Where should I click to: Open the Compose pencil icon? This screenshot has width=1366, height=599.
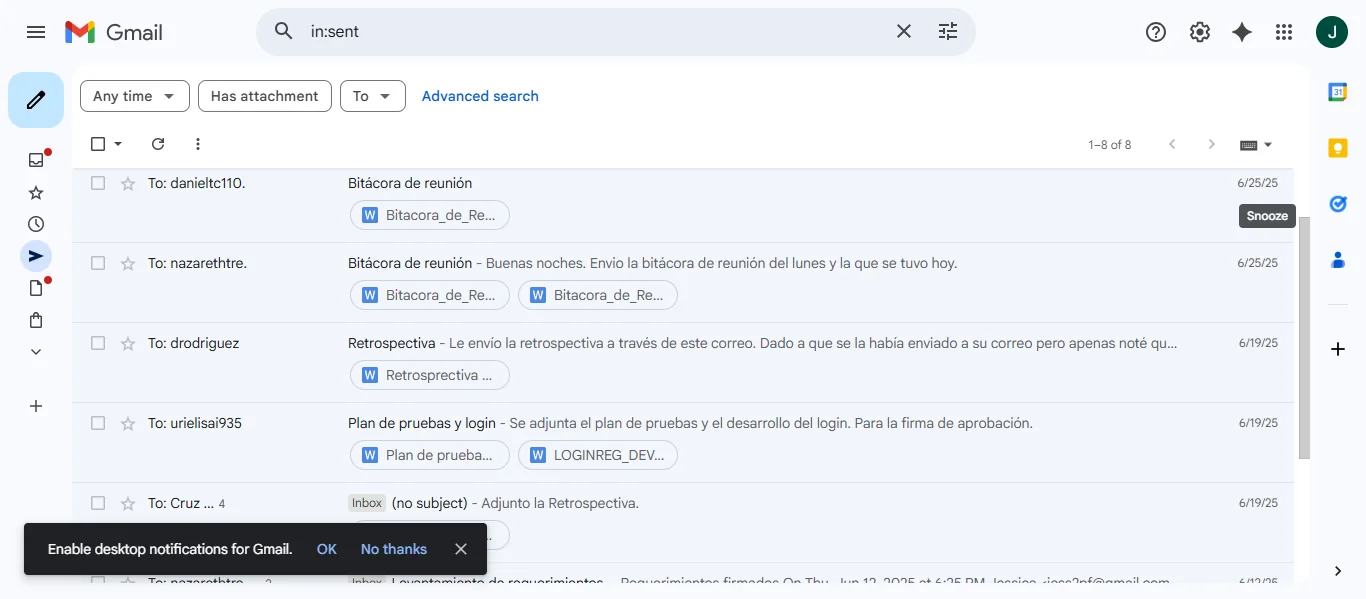[36, 99]
